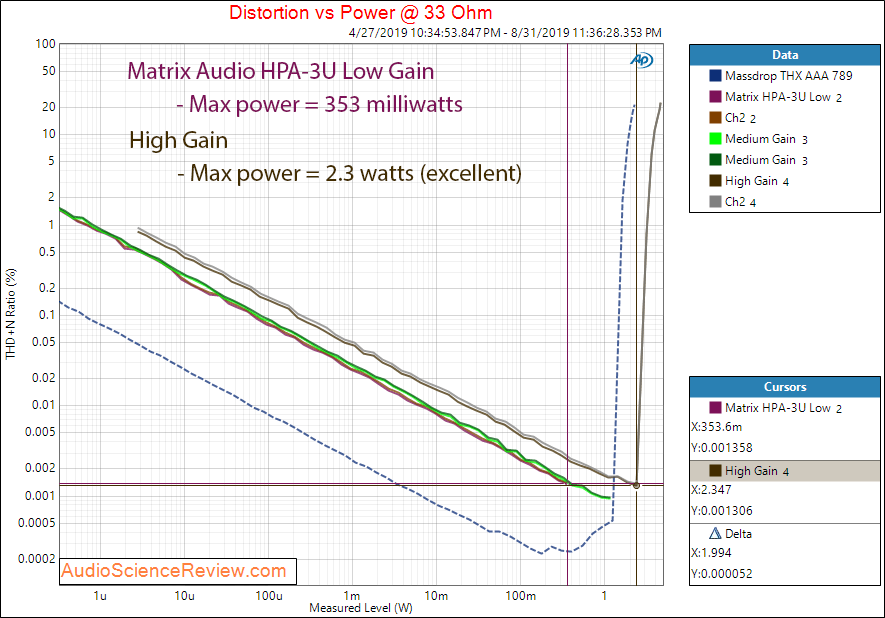
Task: Click the Delta X:1.994 value
Action: [x=711, y=553]
